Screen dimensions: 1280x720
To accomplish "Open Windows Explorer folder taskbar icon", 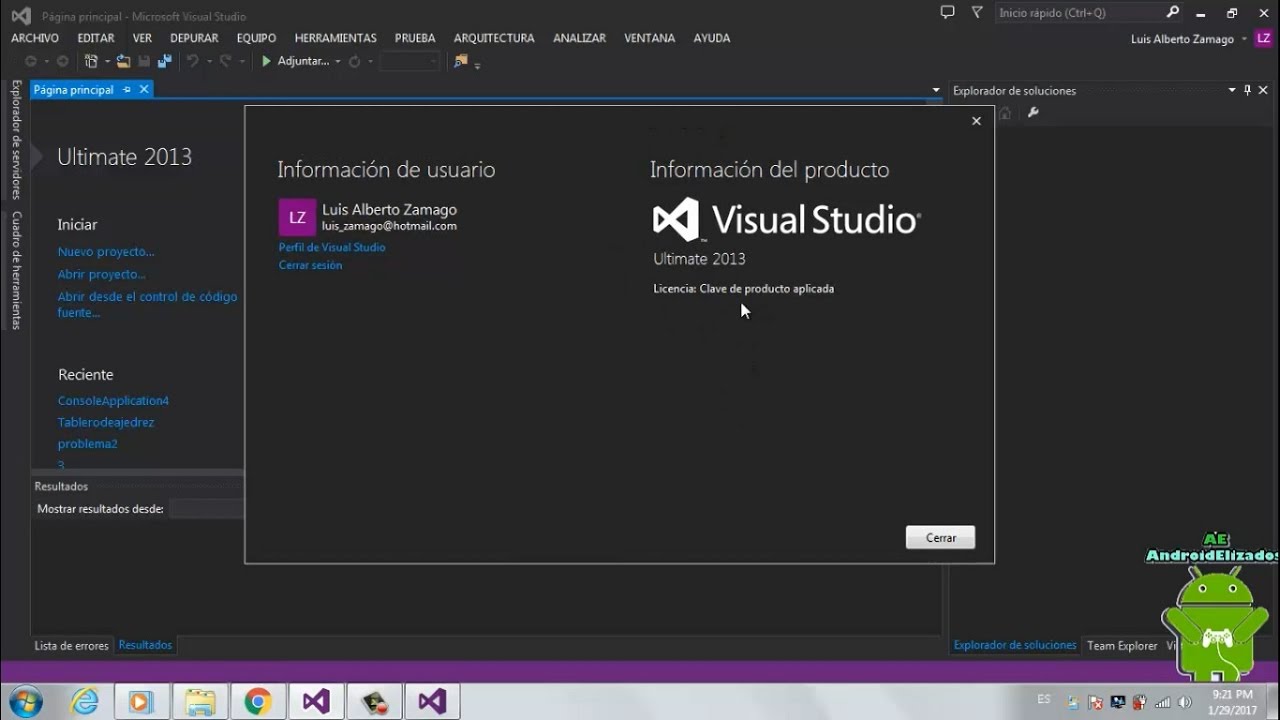I will pos(200,702).
